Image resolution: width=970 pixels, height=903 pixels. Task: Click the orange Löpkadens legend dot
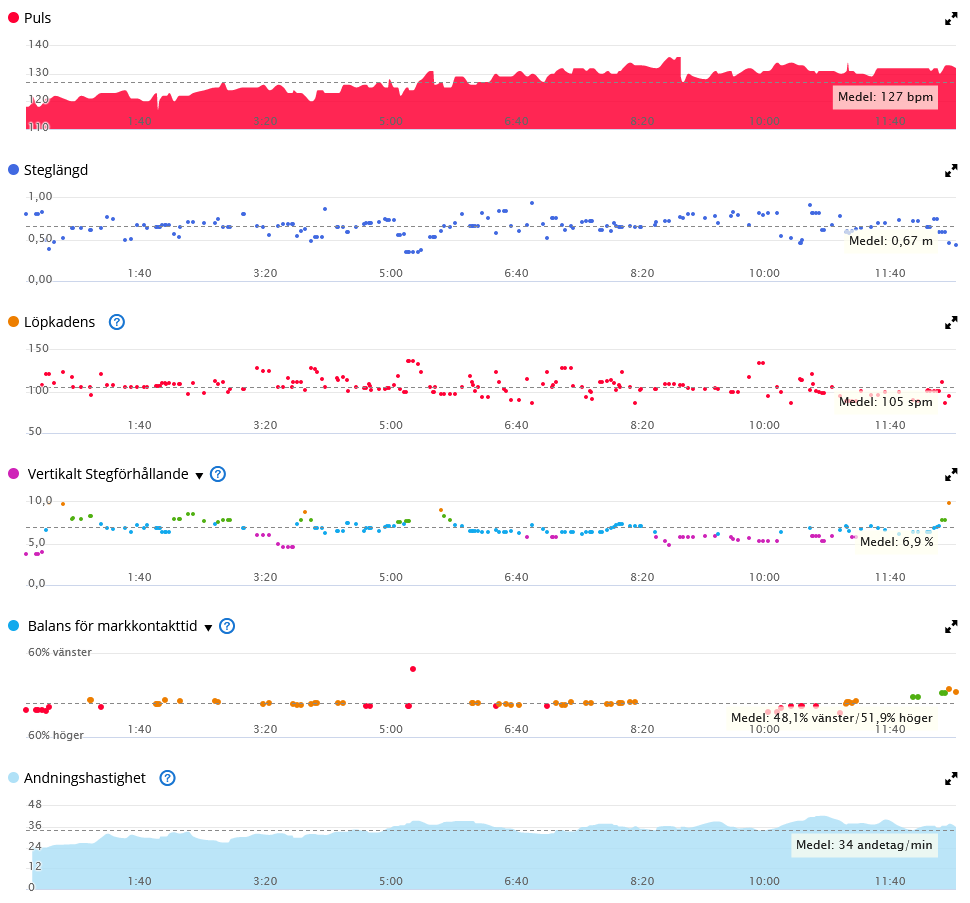pyautogui.click(x=14, y=322)
